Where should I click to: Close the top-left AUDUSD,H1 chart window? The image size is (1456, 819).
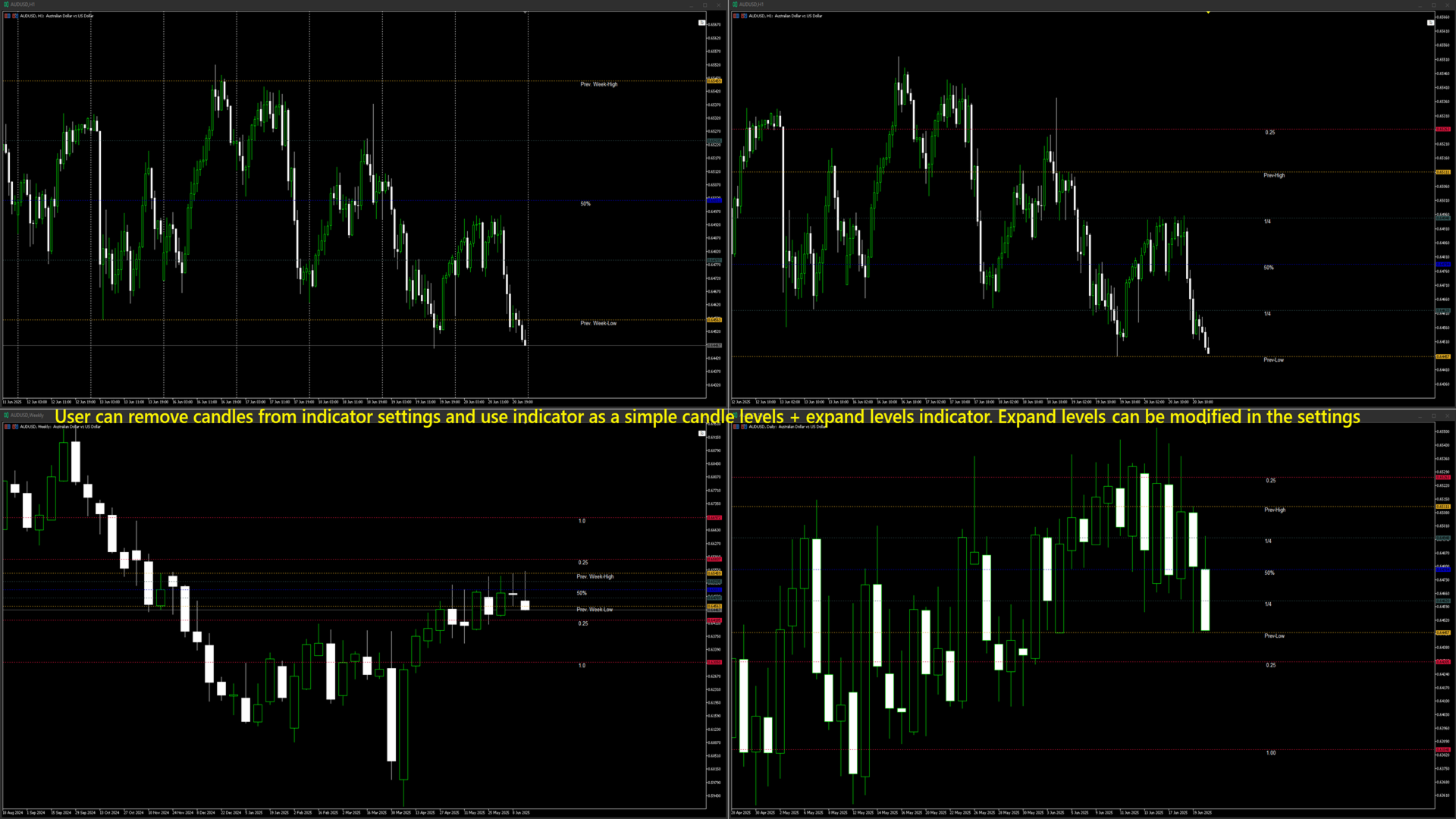[718, 5]
